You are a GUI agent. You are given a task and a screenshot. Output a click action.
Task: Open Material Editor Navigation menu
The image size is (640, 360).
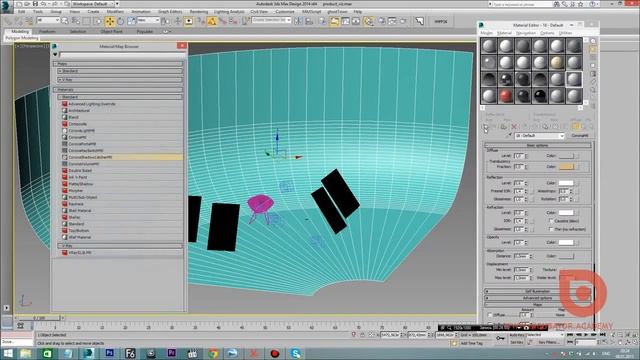point(526,33)
